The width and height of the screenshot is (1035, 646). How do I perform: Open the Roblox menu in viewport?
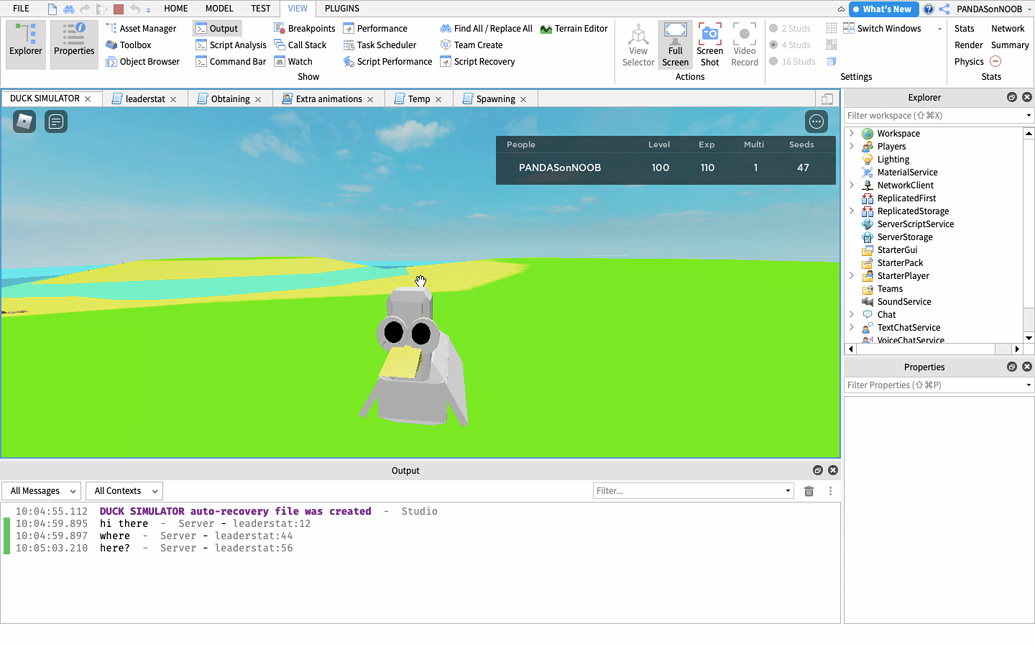[x=24, y=121]
